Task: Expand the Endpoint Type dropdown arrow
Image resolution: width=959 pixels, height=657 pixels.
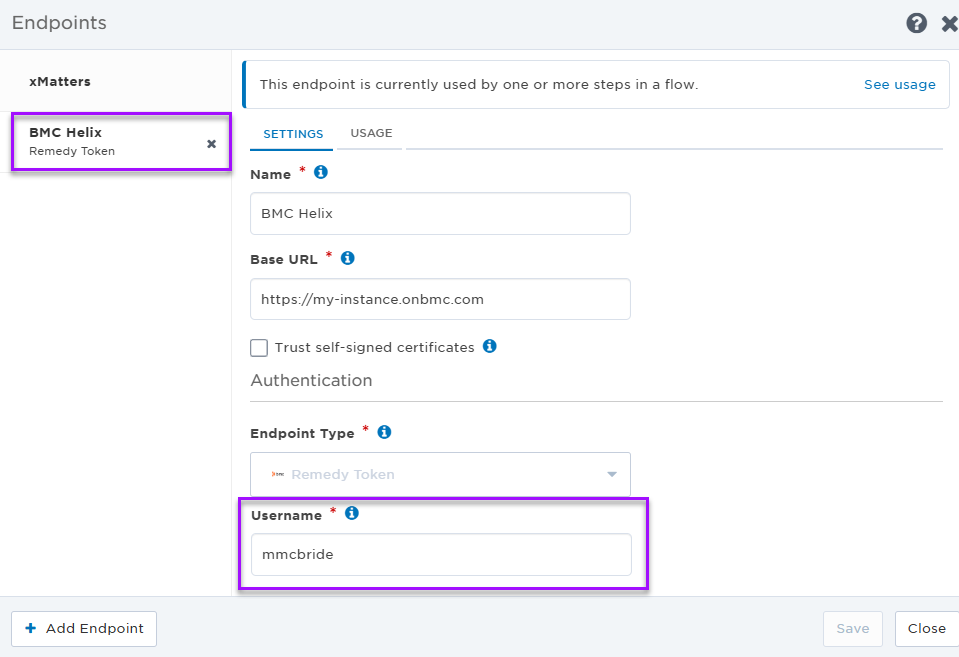Action: (x=612, y=474)
